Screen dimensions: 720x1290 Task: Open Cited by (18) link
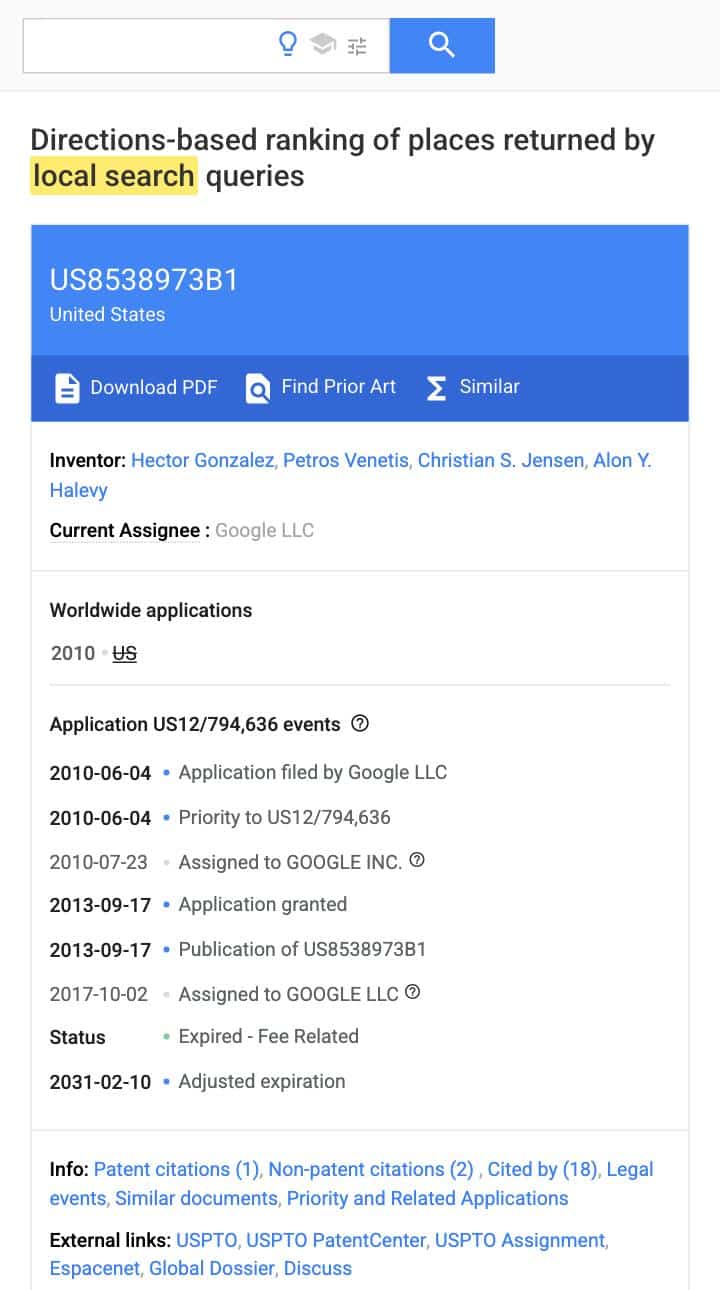coord(542,1169)
